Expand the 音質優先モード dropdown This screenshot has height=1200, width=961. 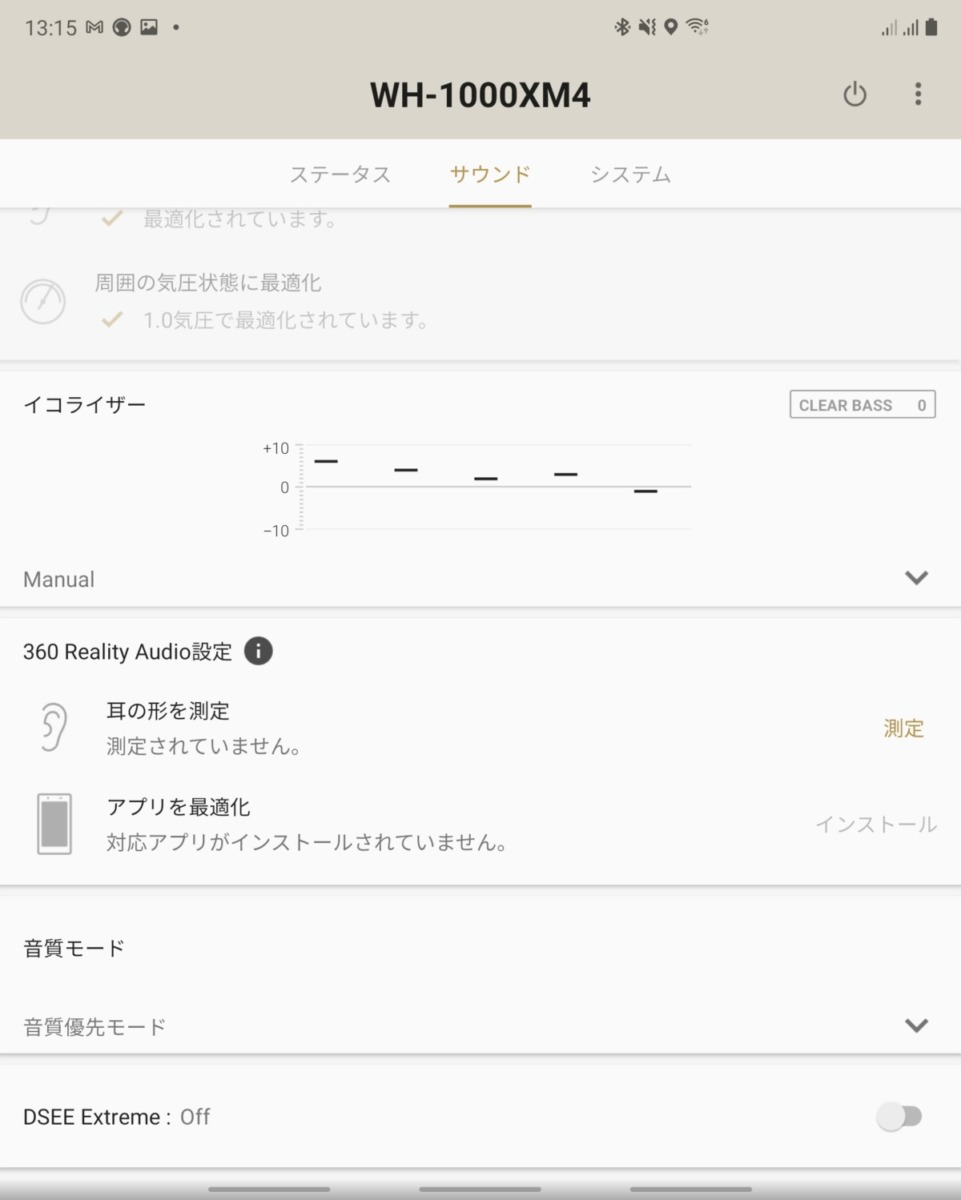point(480,1026)
